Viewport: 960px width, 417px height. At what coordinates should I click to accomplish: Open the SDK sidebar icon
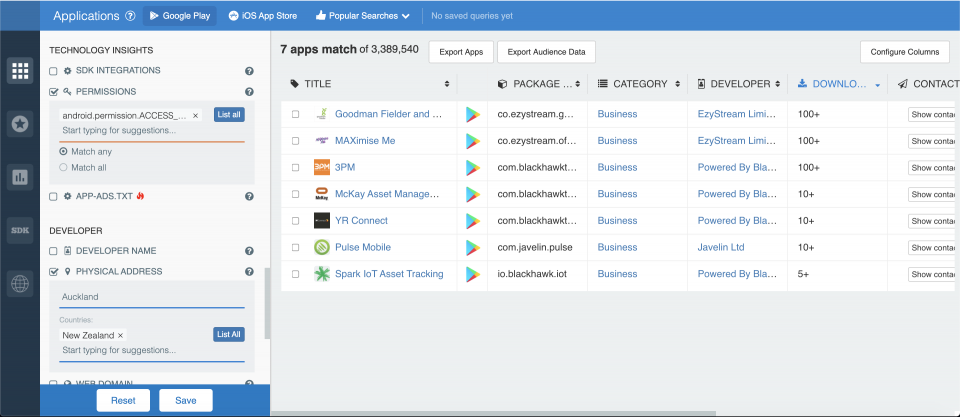[20, 230]
